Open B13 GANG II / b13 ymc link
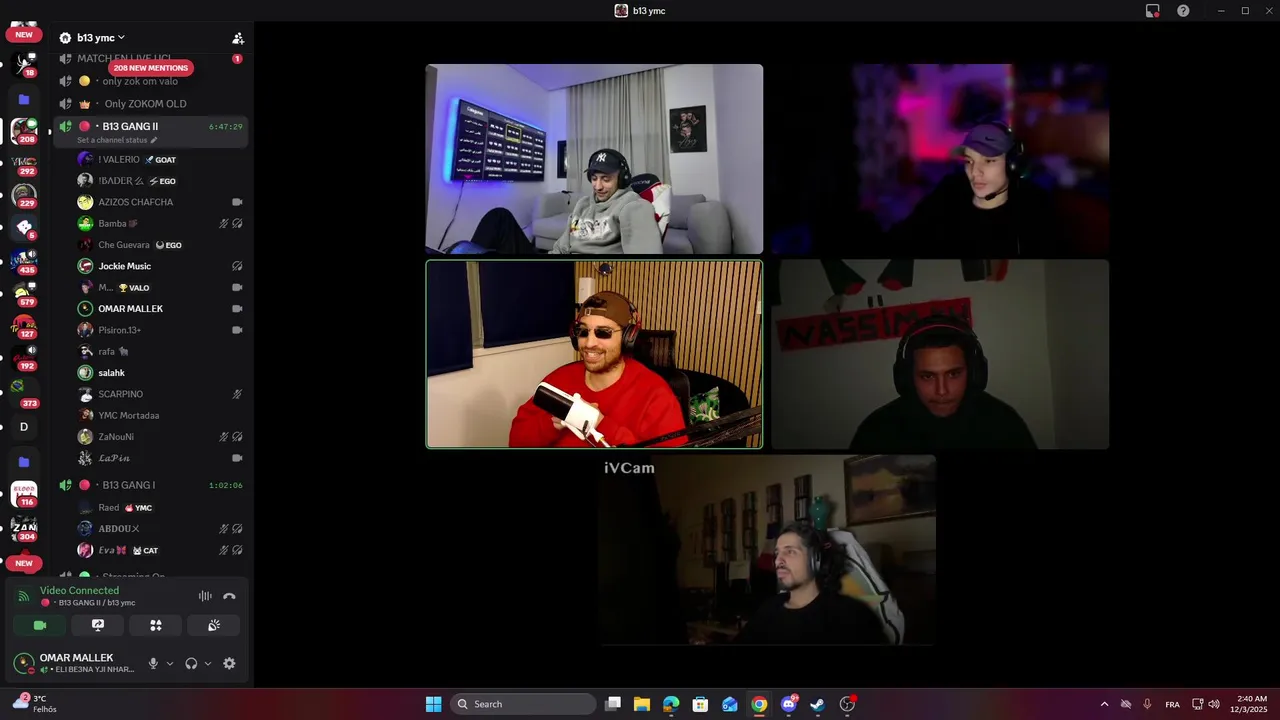This screenshot has height=720, width=1280. click(96, 603)
